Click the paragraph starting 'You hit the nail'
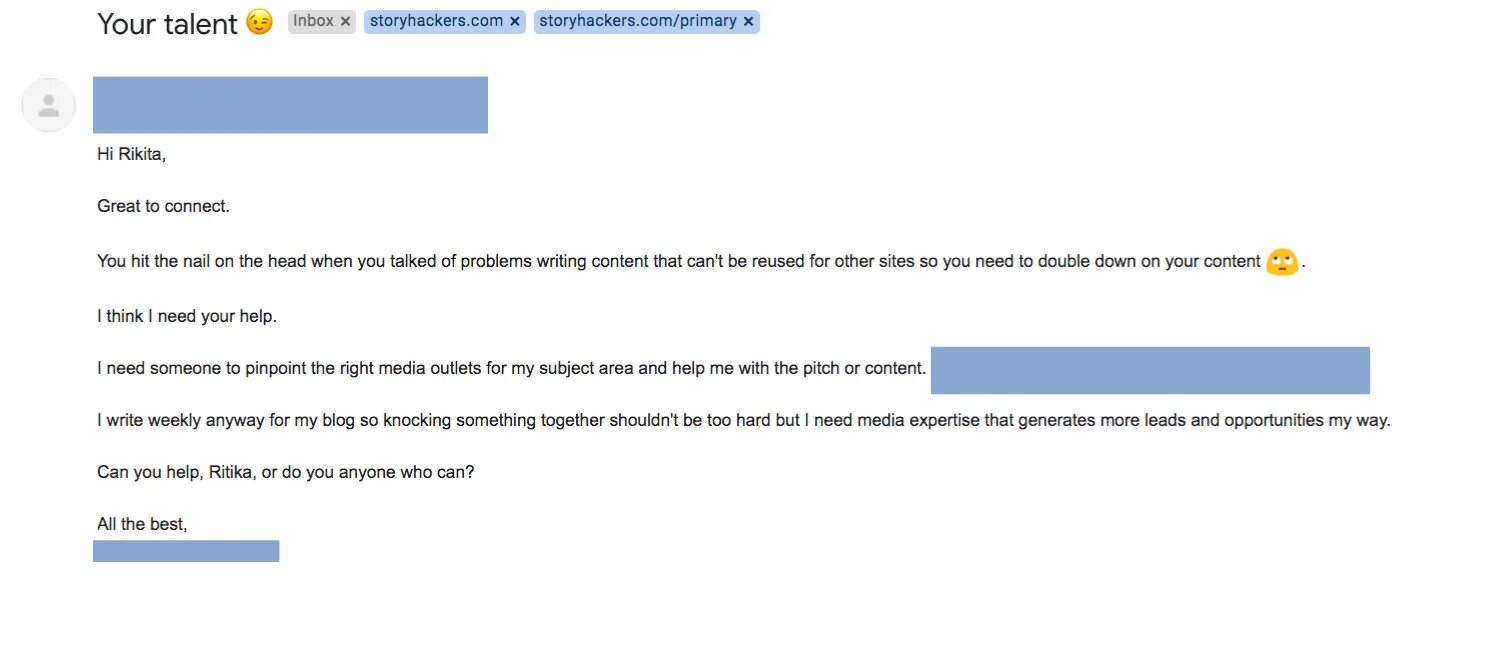The height and width of the screenshot is (646, 1506). (x=702, y=262)
